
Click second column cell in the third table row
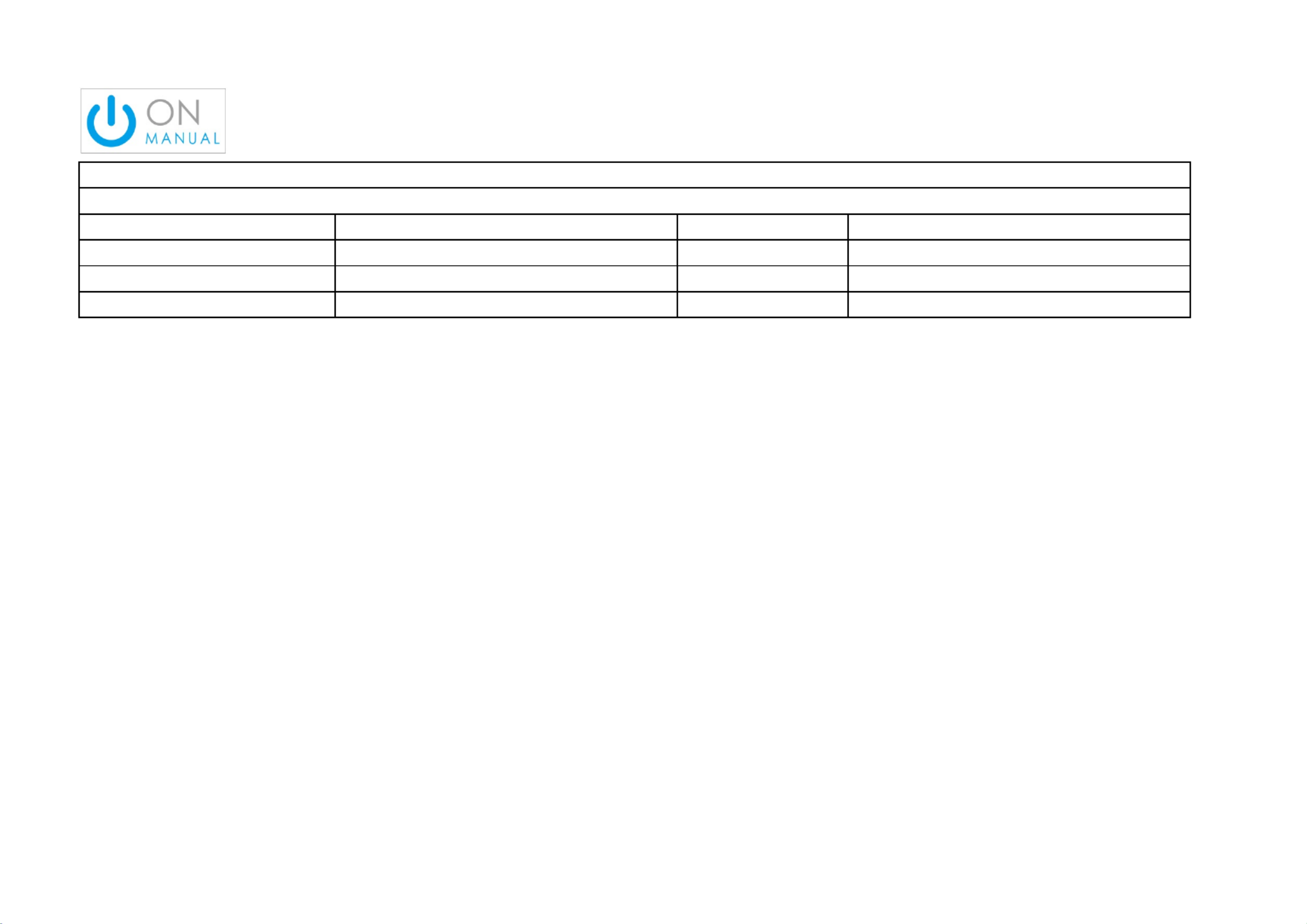pyautogui.click(x=506, y=227)
